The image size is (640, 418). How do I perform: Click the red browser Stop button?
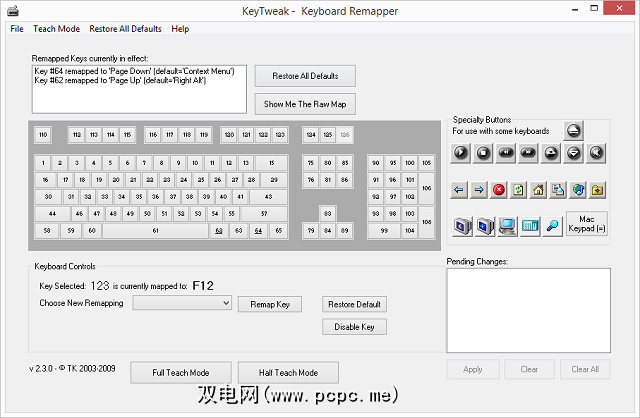coord(498,189)
